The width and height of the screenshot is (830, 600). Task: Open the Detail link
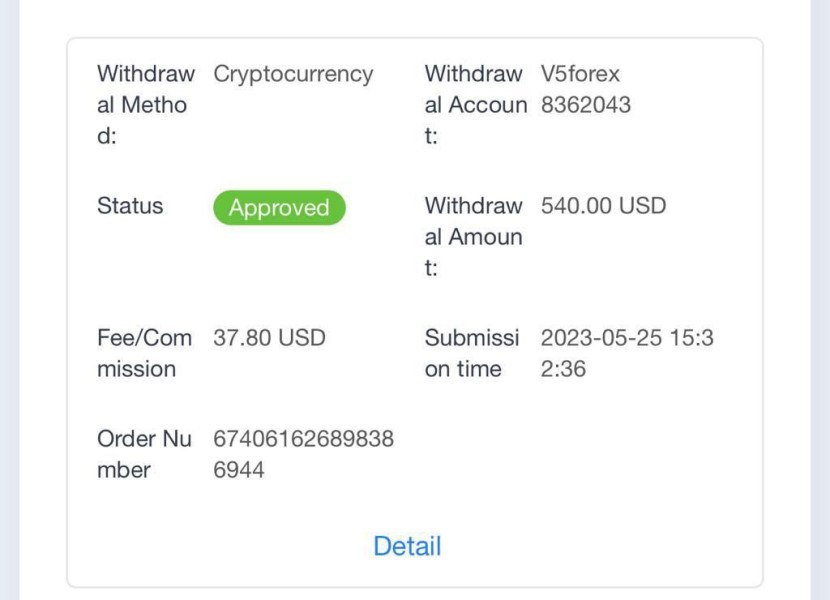tap(407, 546)
